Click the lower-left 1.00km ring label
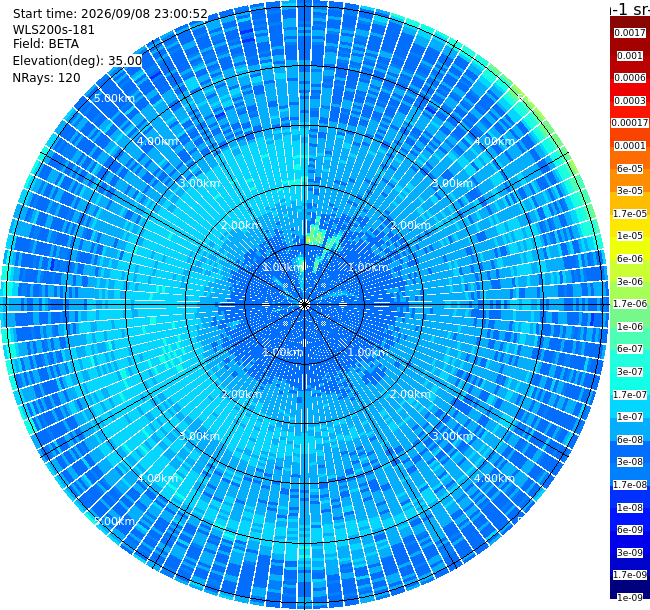The width and height of the screenshot is (650, 610). [x=283, y=352]
